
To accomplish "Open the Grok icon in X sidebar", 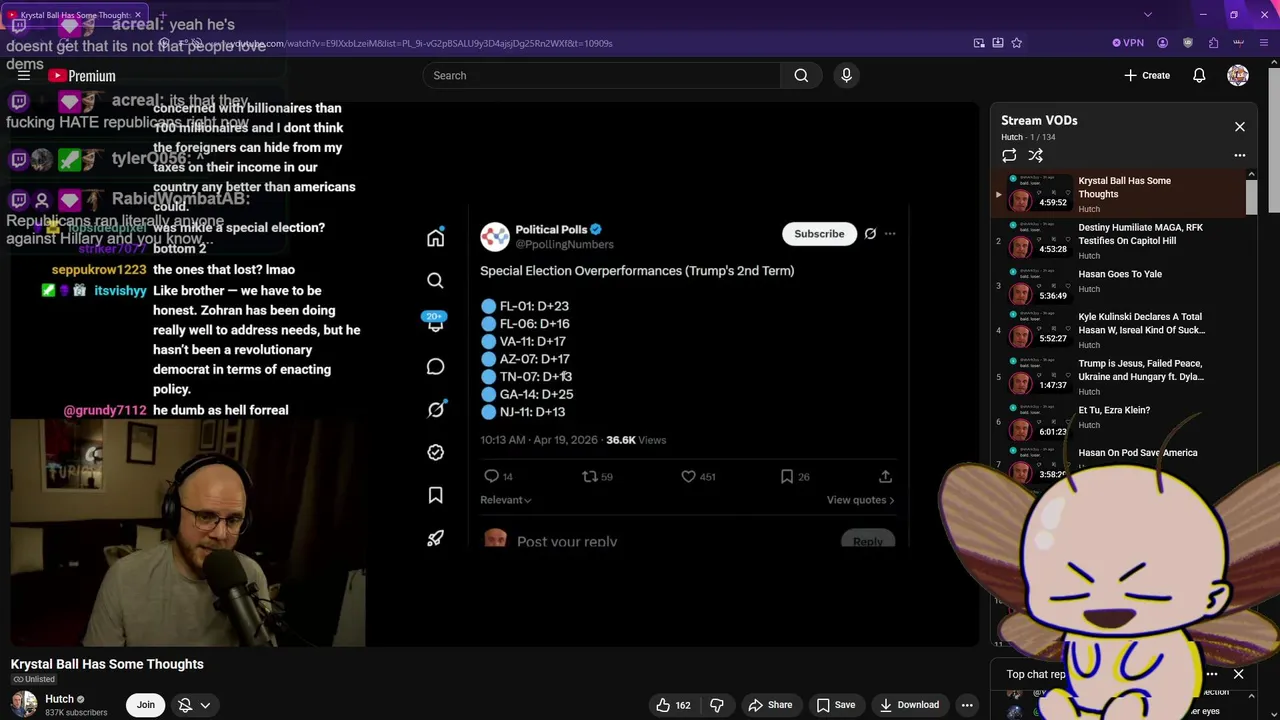I will point(435,410).
